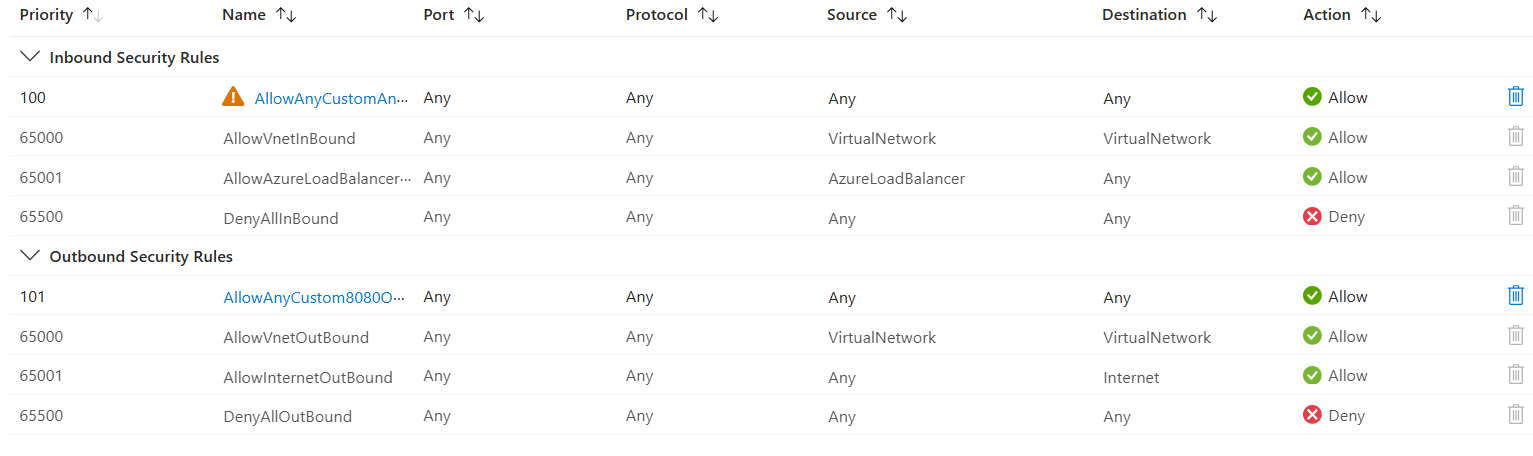Sort rules by Port column
The height and width of the screenshot is (456, 1533).
point(454,15)
